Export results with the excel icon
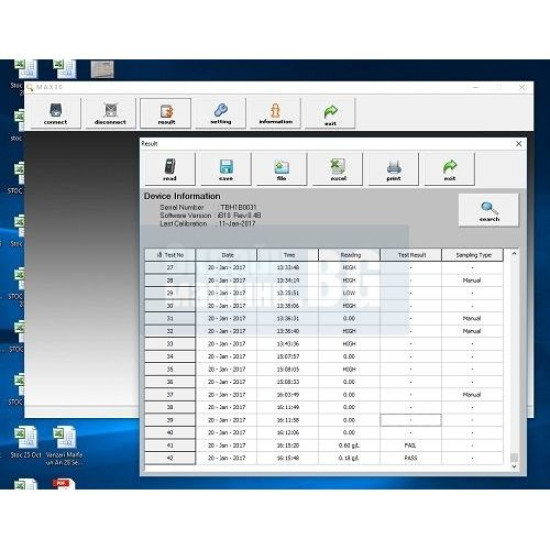 point(337,169)
